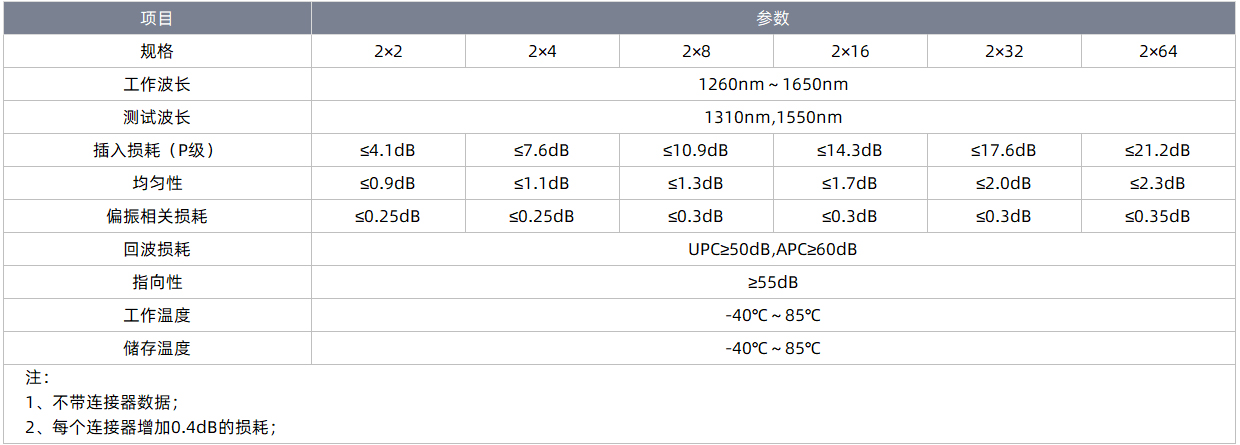Select the 工作温度 -40℃ ~ 85℃ value
Viewport: 1240px width, 445px height.
click(x=773, y=315)
